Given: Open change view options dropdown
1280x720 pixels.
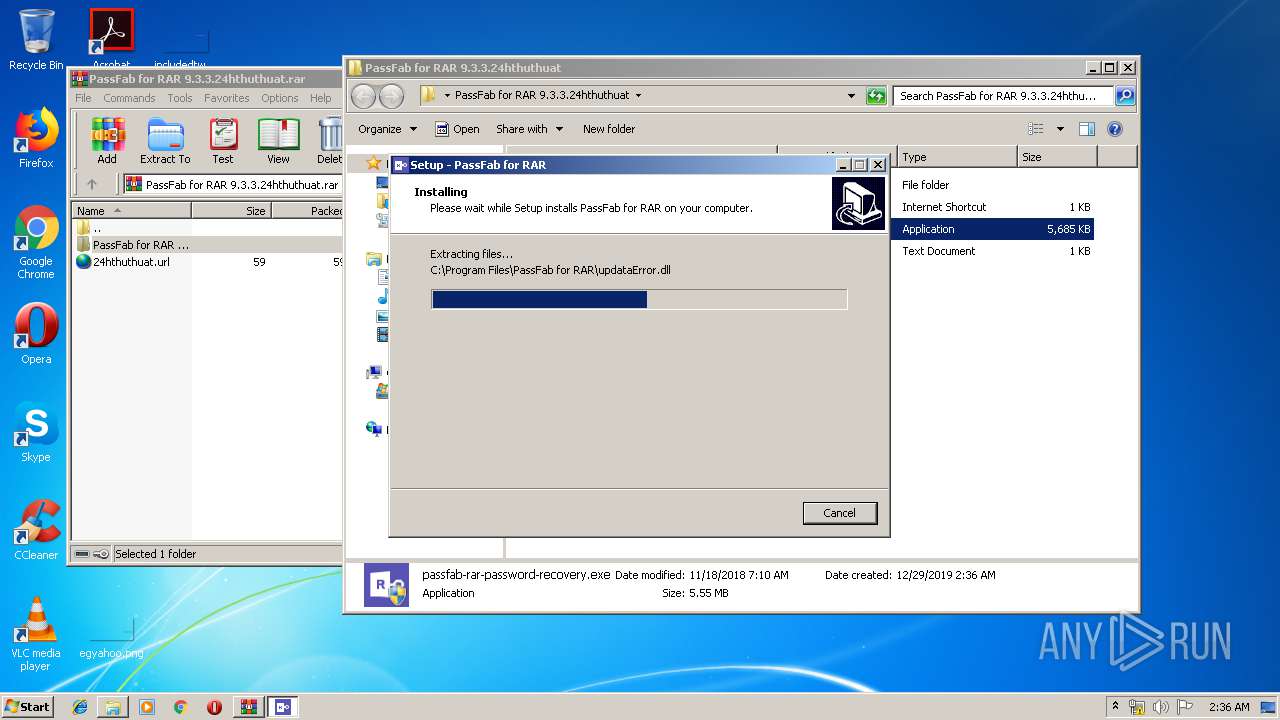Looking at the screenshot, I should (x=1060, y=129).
